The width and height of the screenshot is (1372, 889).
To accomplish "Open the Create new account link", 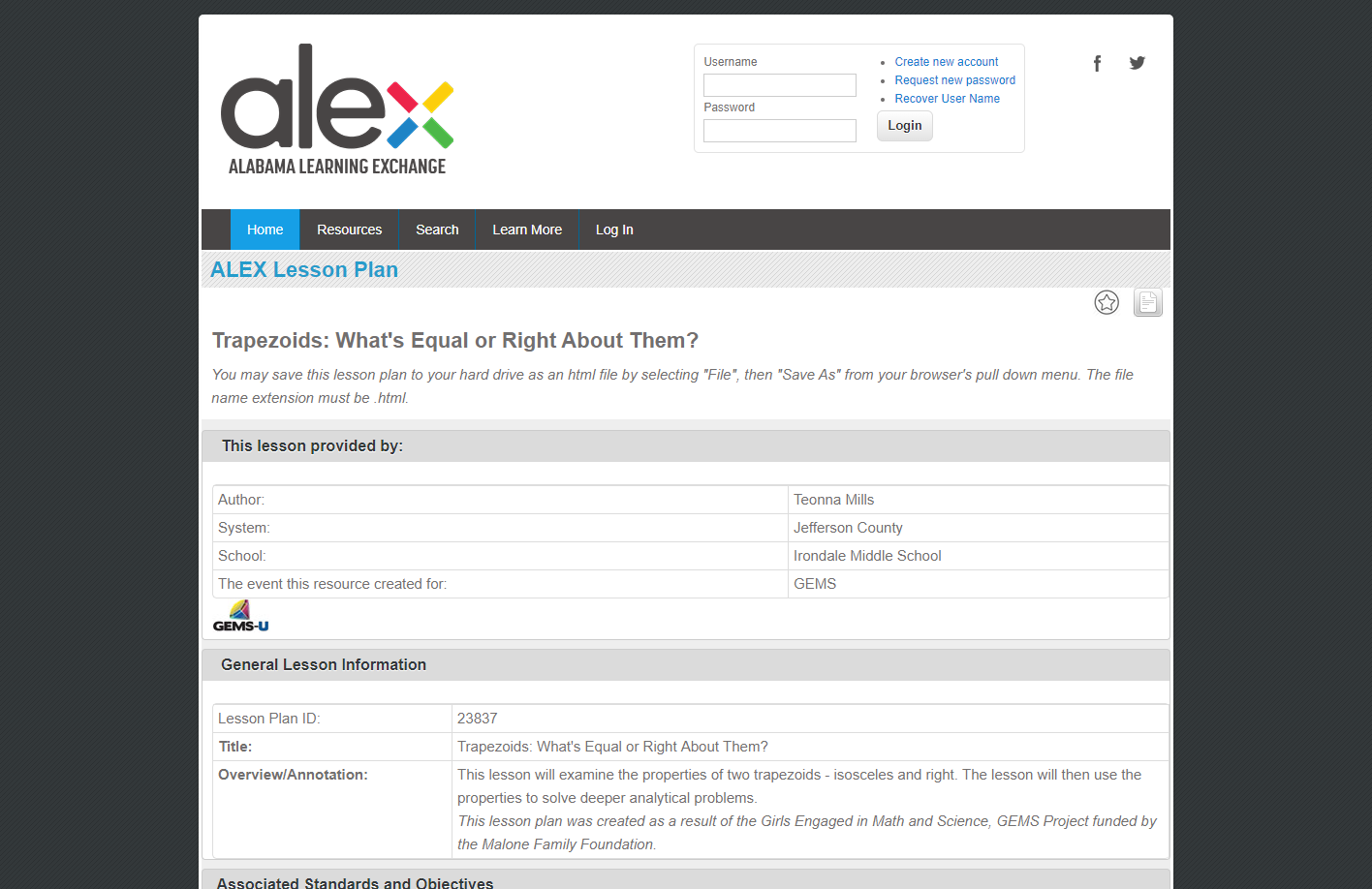I will coord(946,61).
